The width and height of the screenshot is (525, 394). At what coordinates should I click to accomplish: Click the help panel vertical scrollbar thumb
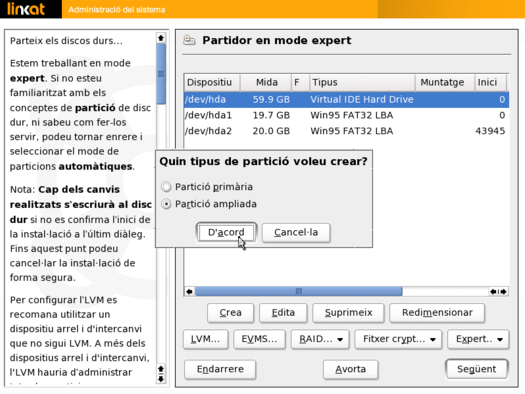161,74
